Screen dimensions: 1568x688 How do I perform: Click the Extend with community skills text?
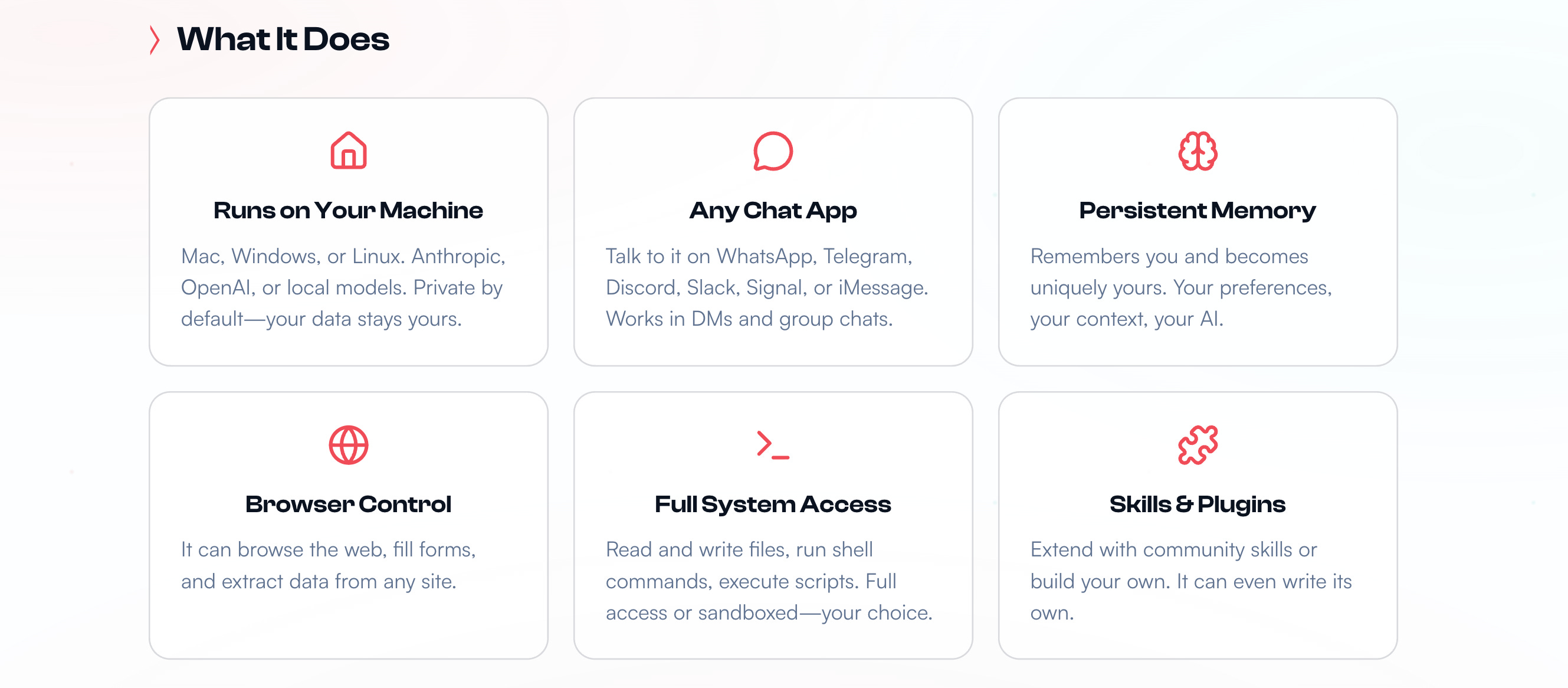pos(1190,581)
